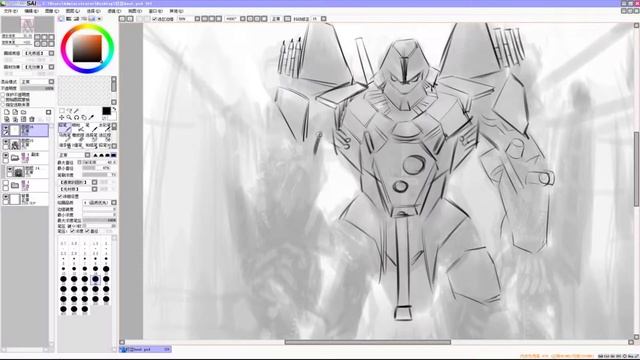Select the Move tool (four-arrow cross)
Image resolution: width=640 pixels, height=360 pixels.
(62, 118)
